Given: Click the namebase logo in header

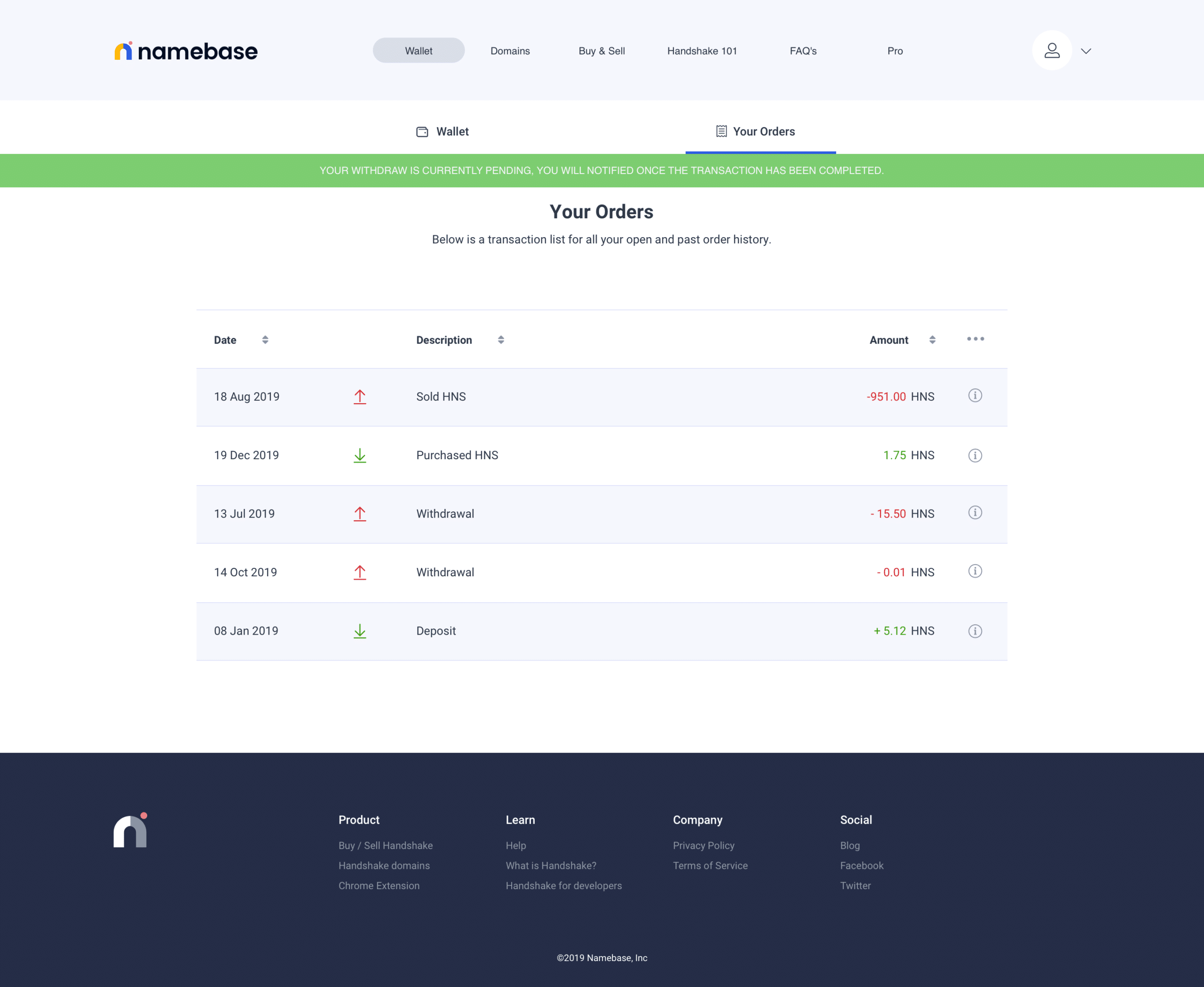Looking at the screenshot, I should click(186, 51).
